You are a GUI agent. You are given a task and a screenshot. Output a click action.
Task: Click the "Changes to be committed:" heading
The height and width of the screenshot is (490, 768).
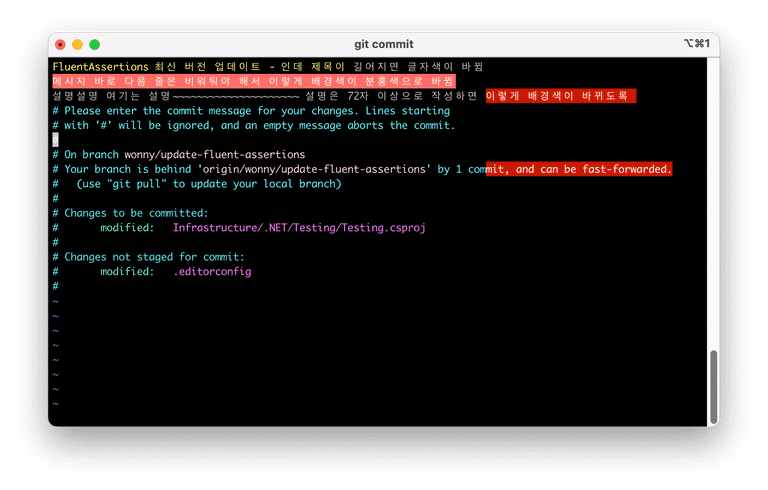(136, 213)
